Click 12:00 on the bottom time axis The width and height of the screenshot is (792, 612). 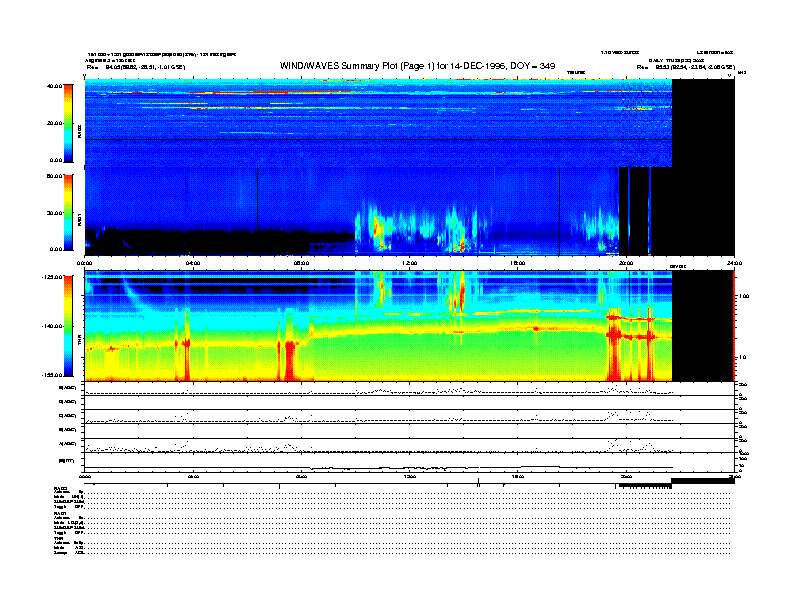[x=410, y=476]
